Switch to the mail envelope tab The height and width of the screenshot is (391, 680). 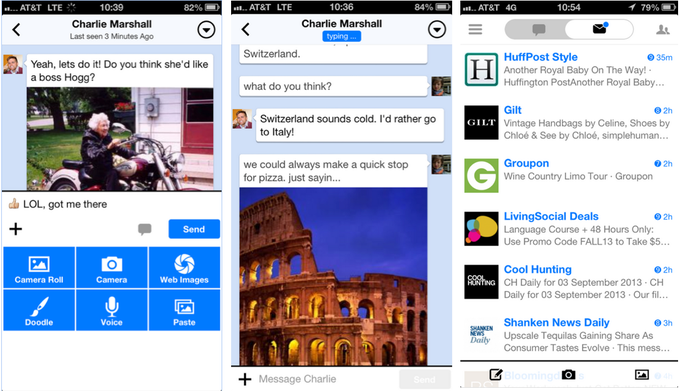(599, 29)
